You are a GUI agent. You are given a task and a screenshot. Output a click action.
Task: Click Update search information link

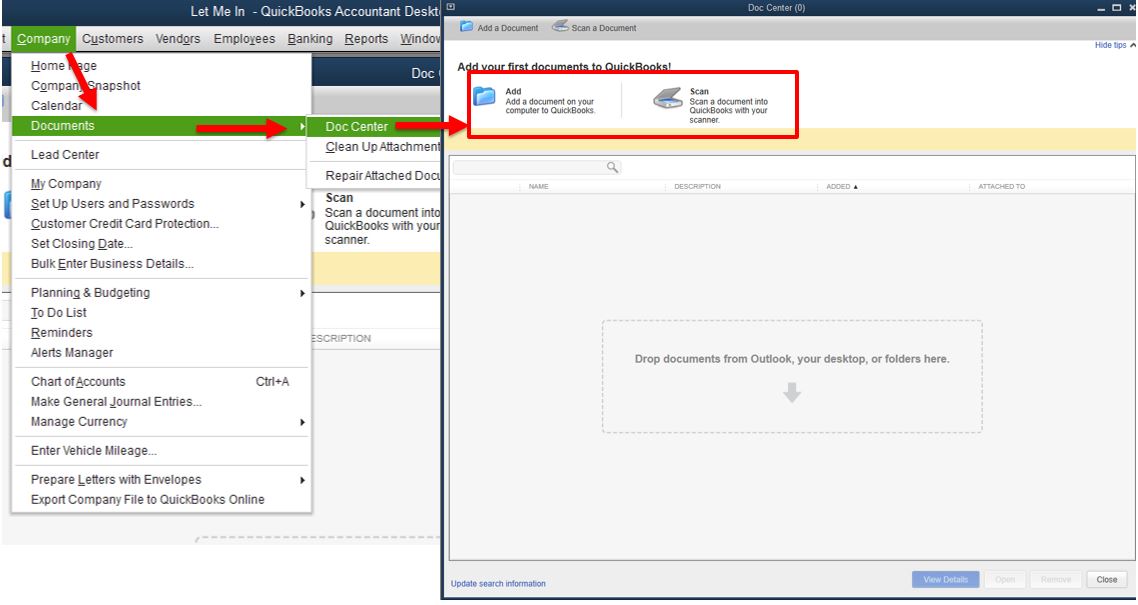[x=498, y=583]
